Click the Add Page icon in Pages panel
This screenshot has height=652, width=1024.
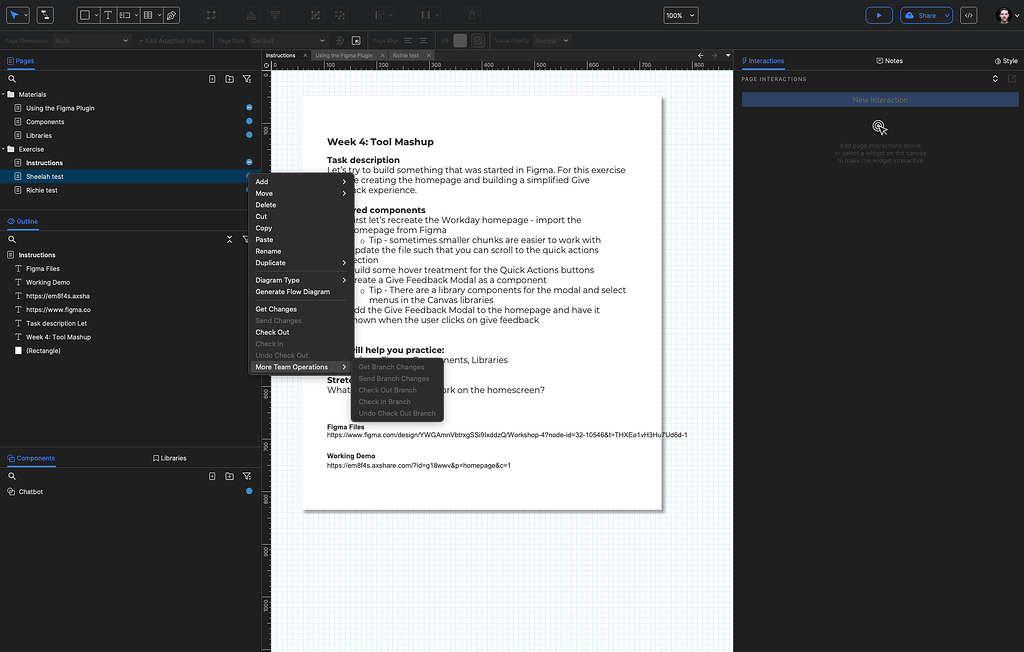click(211, 79)
